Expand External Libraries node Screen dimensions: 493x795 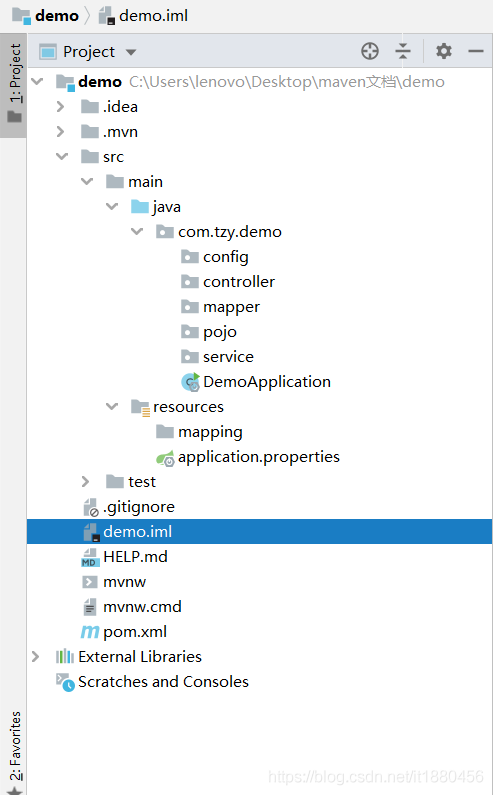pos(36,657)
